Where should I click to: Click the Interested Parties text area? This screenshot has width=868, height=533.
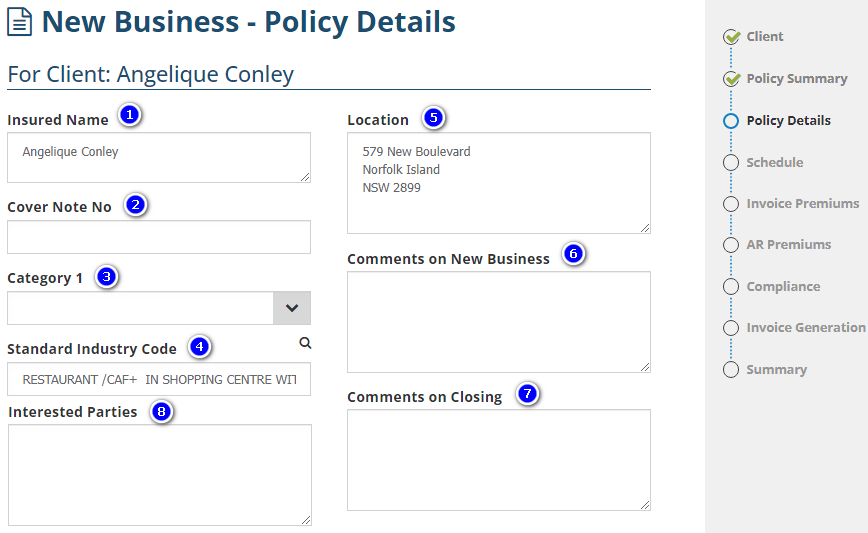click(x=159, y=474)
